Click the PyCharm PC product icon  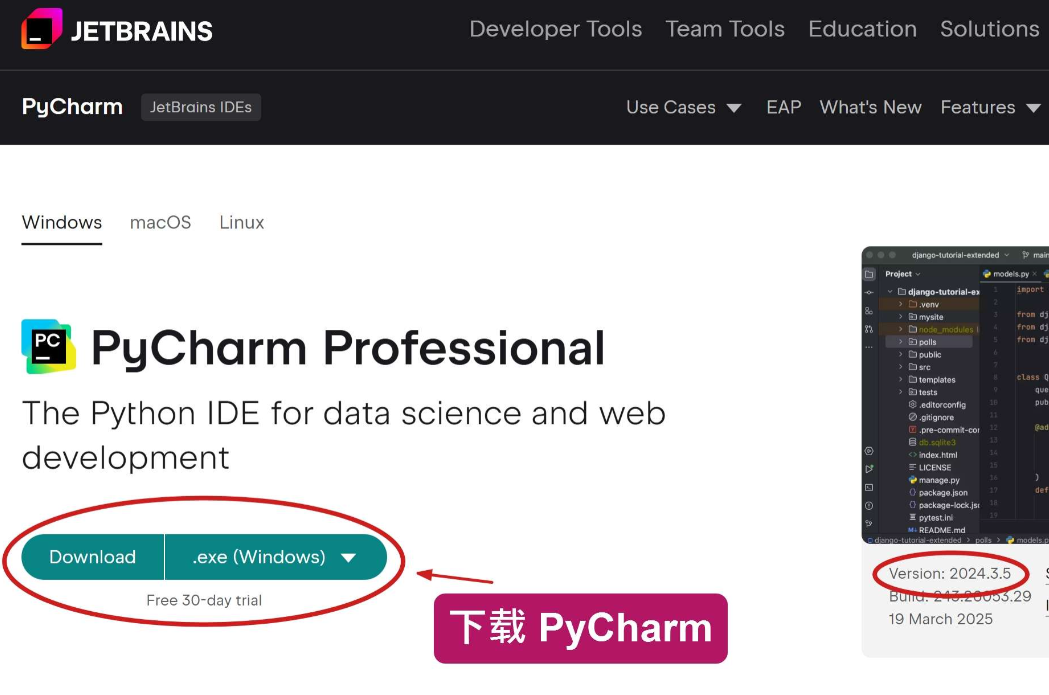point(49,346)
